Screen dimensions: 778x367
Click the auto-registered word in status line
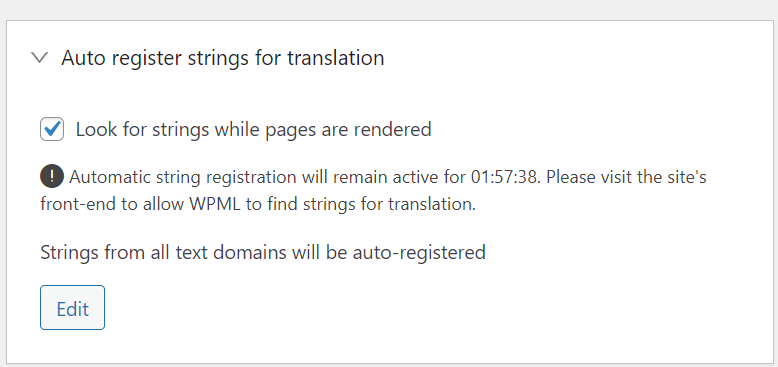[419, 253]
